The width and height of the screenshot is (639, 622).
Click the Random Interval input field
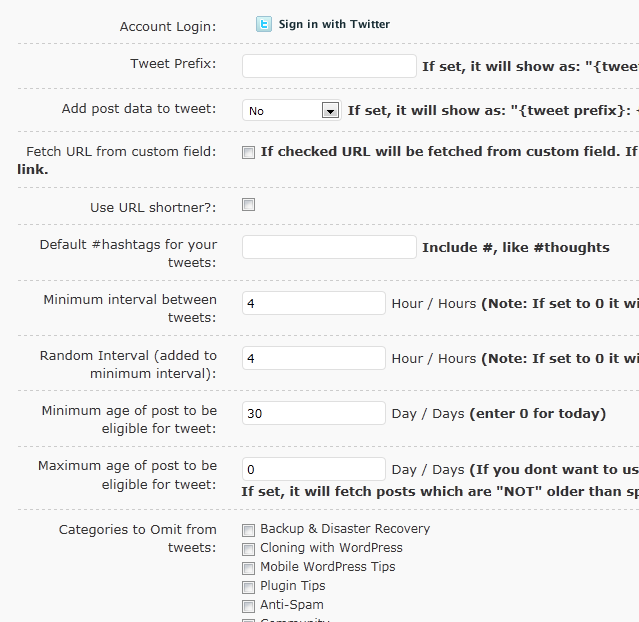pos(314,358)
